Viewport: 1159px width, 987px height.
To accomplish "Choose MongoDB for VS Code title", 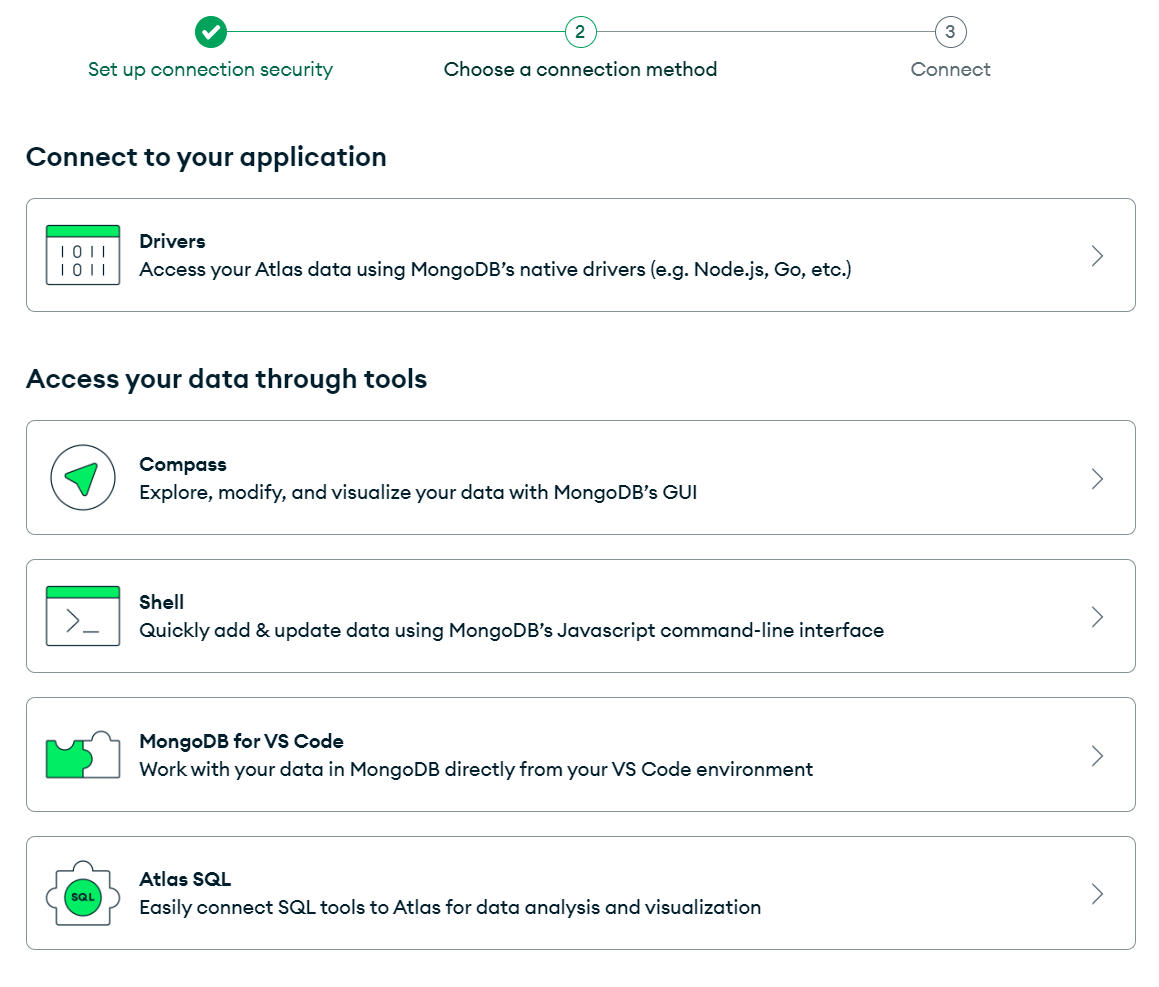I will pyautogui.click(x=242, y=741).
